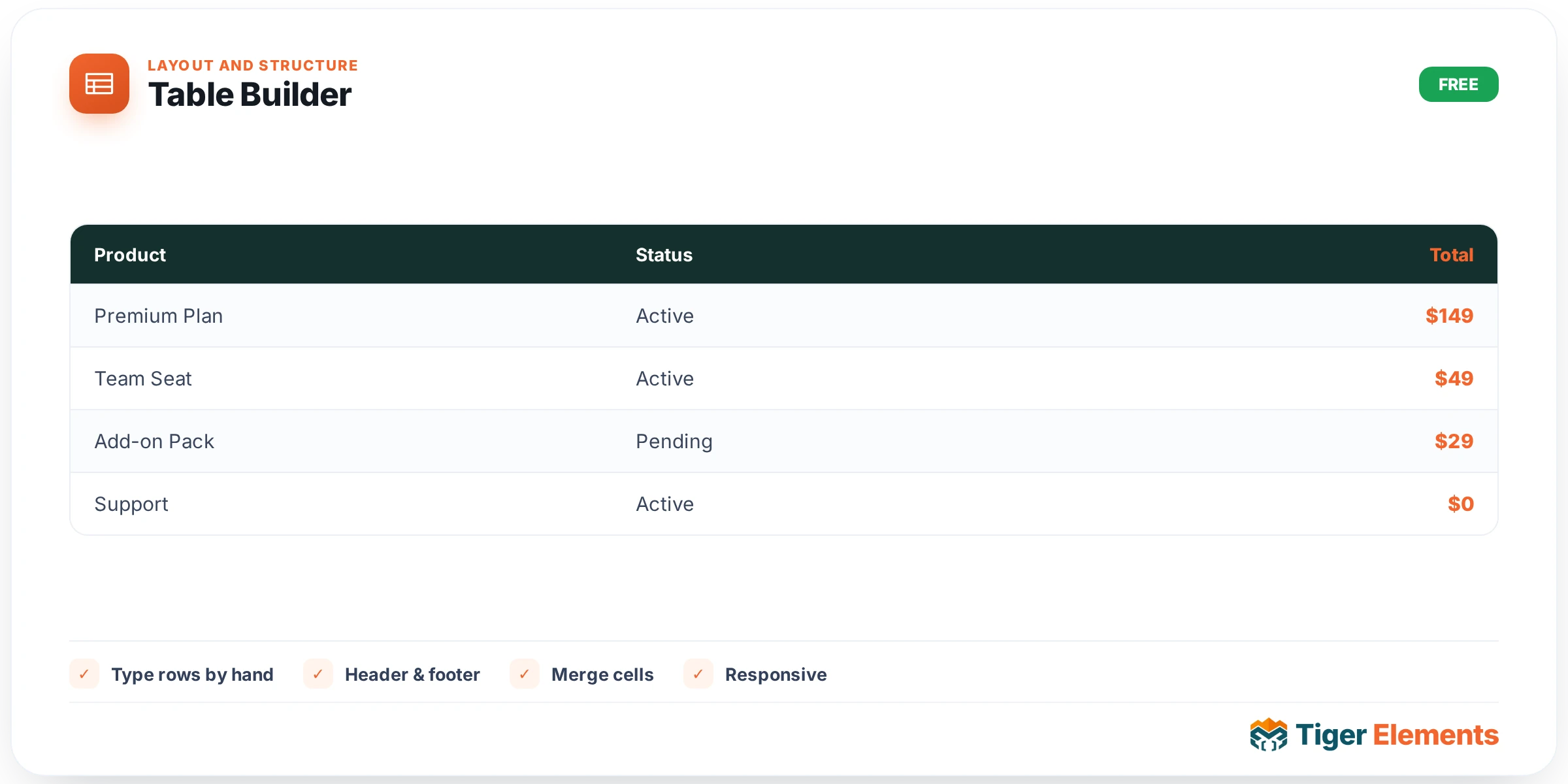Select the Status column header
The width and height of the screenshot is (1568, 784).
pyautogui.click(x=664, y=255)
